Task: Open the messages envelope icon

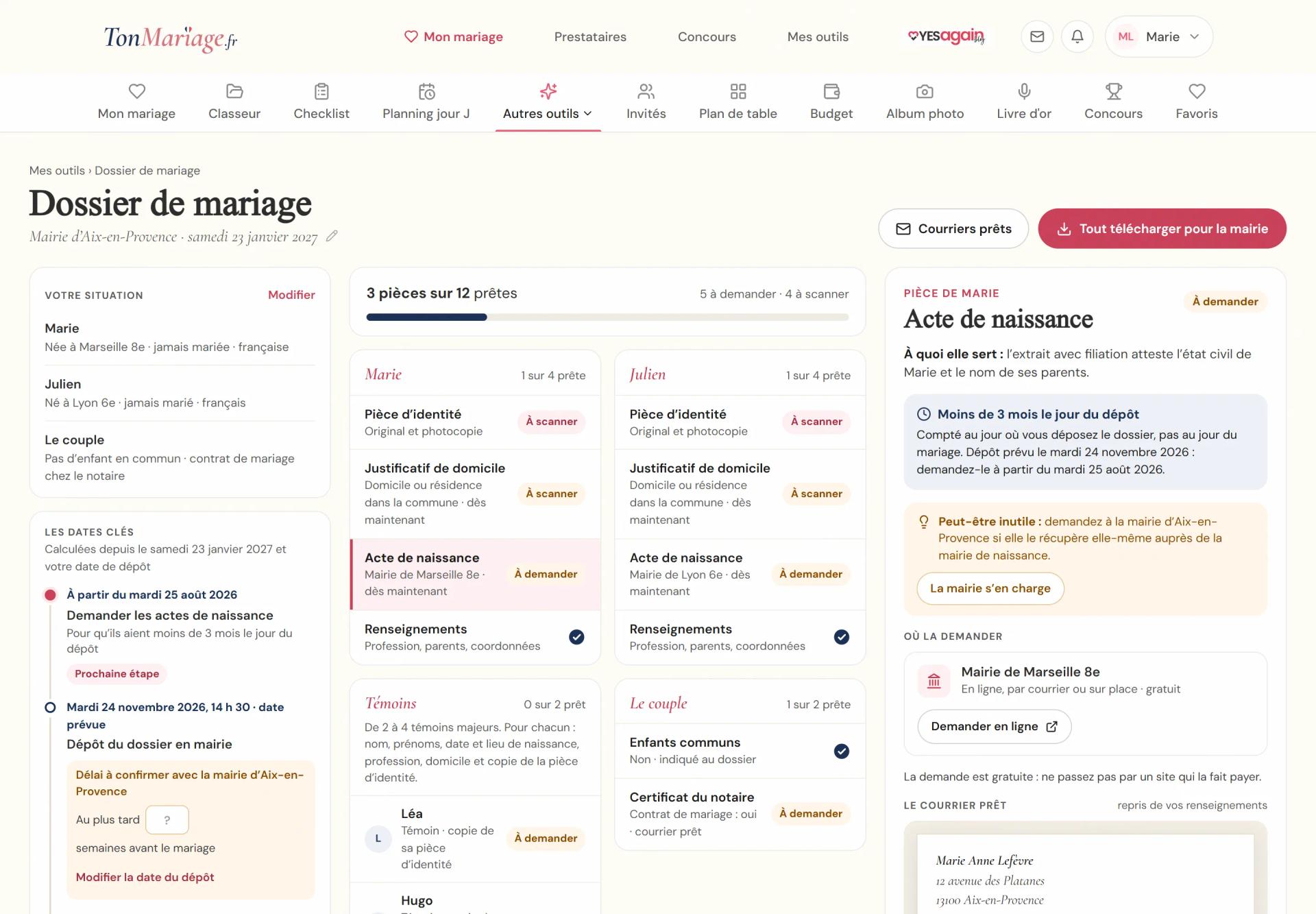Action: 1037,36
